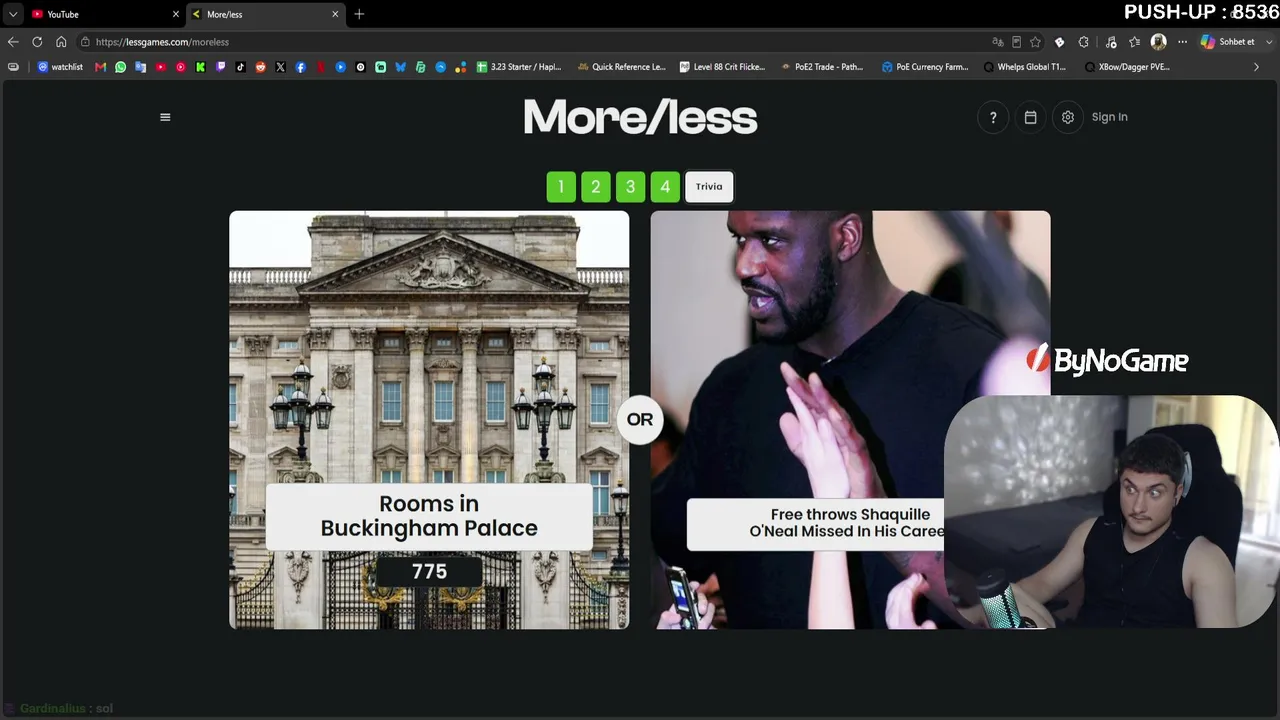Close the More/less tab

click(x=335, y=14)
